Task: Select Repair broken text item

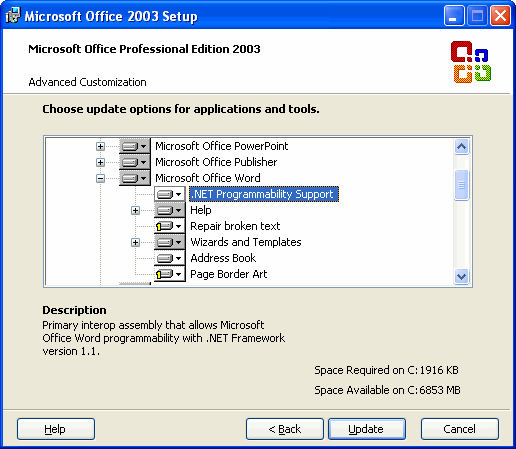Action: (x=235, y=226)
